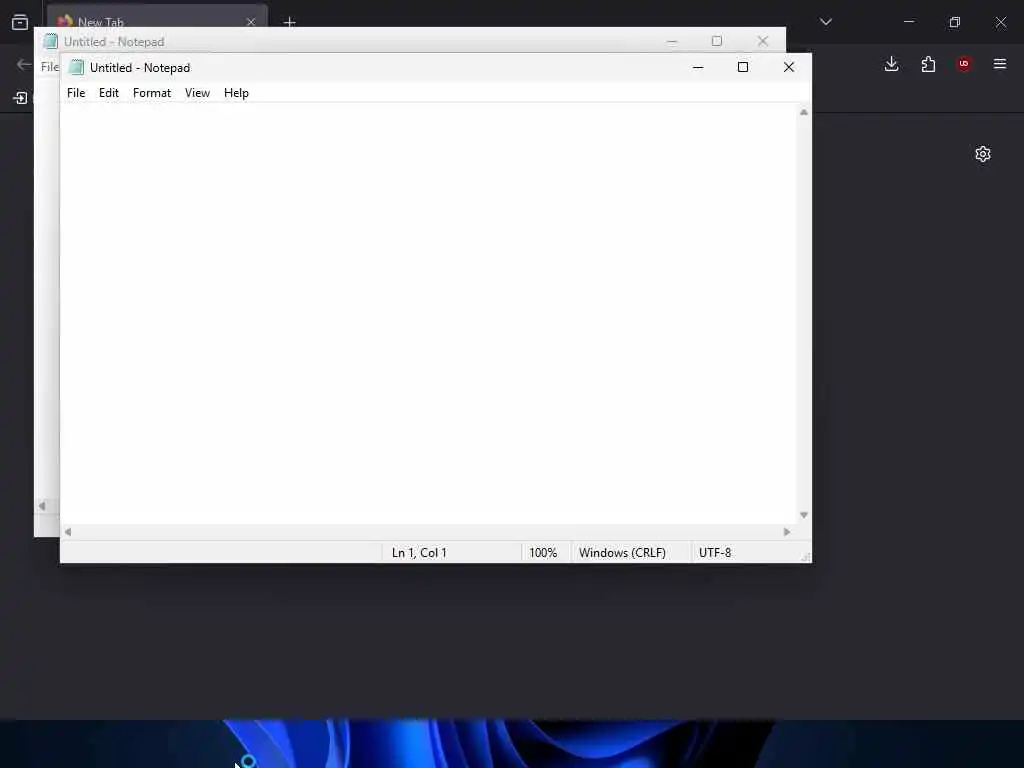The image size is (1024, 768).
Task: Maximize the background Notepad window
Action: 717,41
